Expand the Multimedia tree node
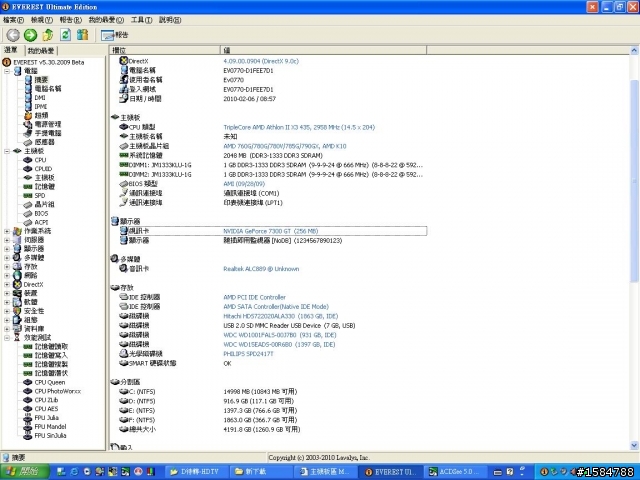Image resolution: width=640 pixels, height=480 pixels. [7, 258]
